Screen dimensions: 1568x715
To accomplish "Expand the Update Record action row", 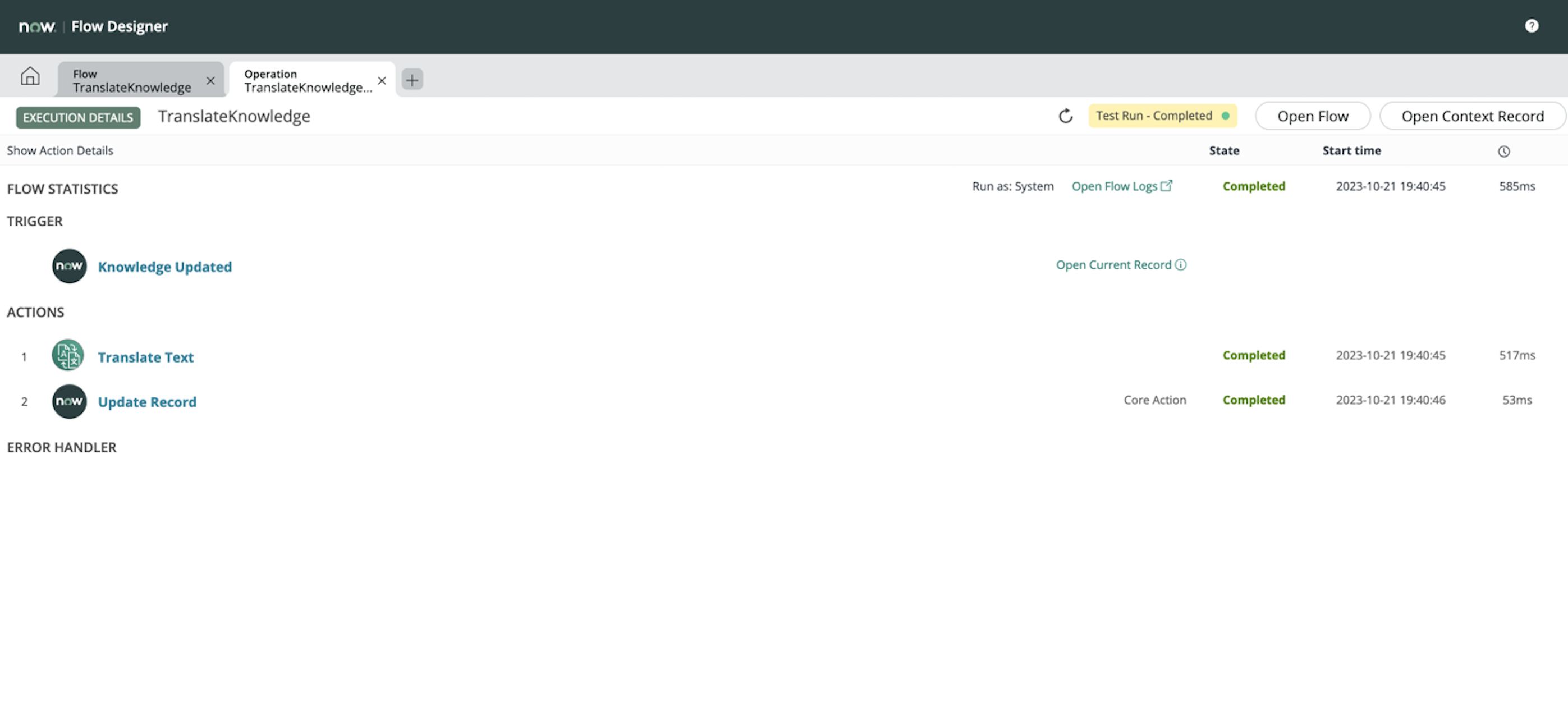I will 146,402.
